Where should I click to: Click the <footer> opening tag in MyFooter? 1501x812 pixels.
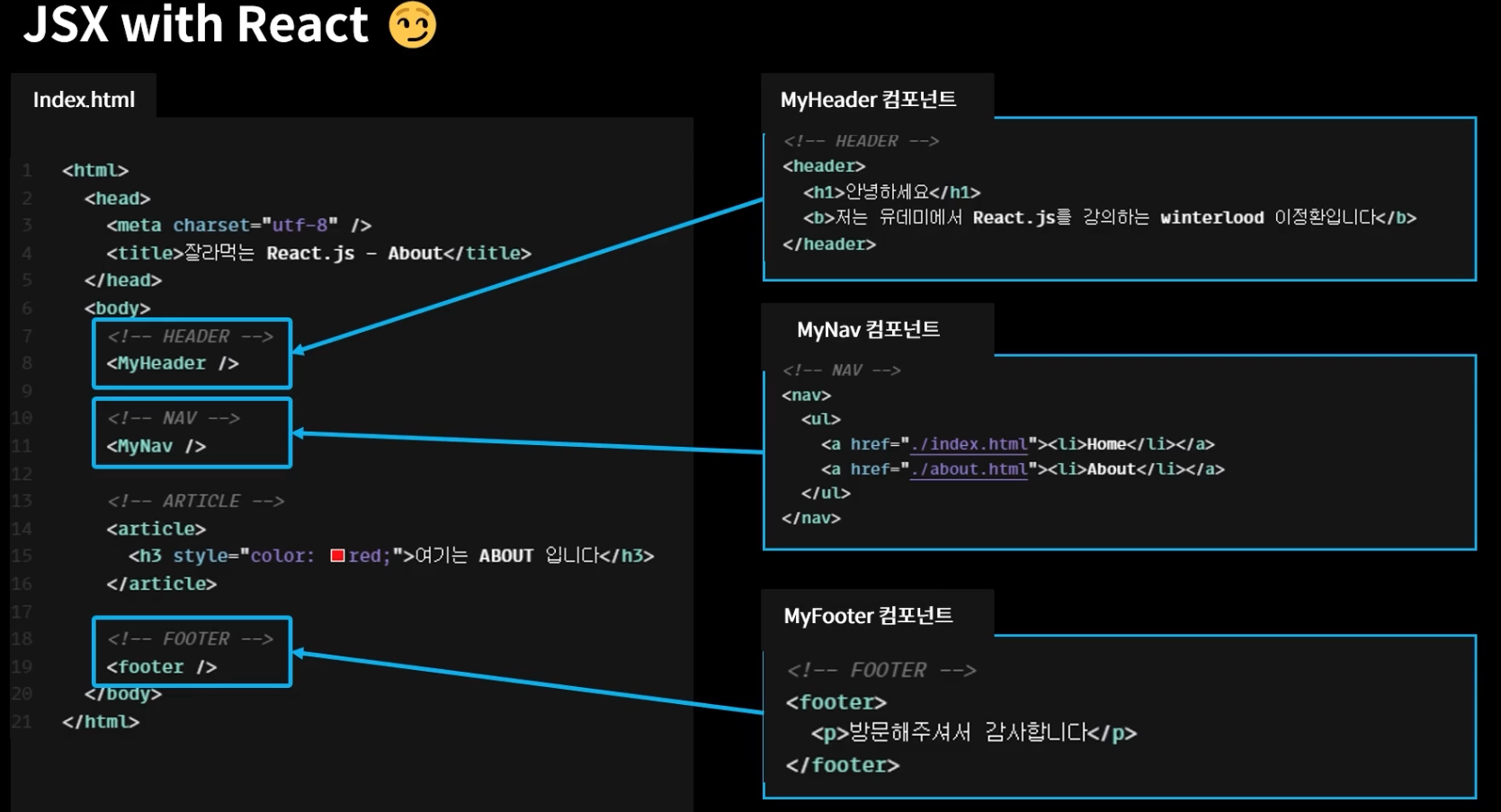(x=836, y=702)
